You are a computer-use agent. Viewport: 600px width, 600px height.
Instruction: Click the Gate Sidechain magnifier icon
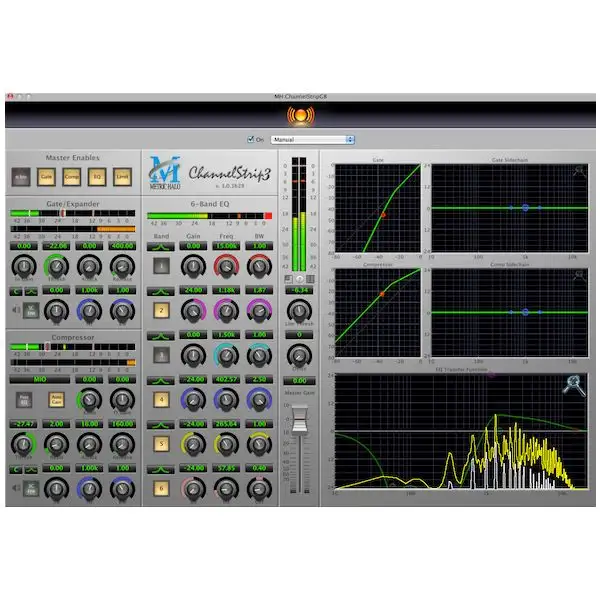579,171
